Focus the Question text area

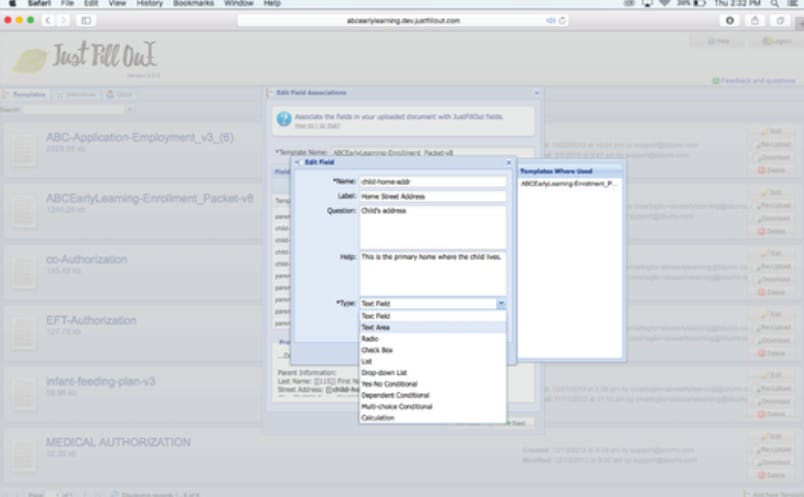pyautogui.click(x=432, y=227)
